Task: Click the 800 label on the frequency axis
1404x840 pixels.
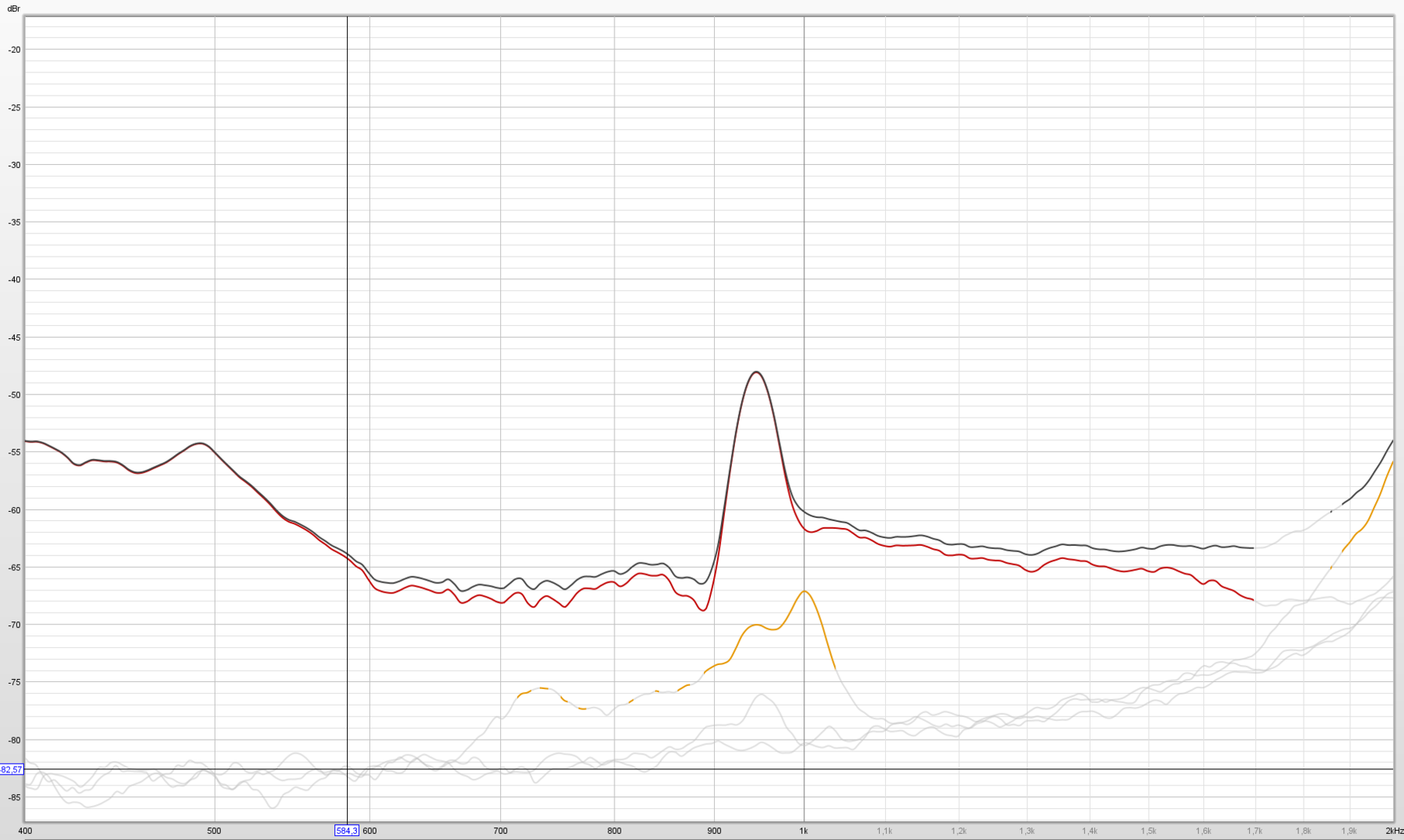Action: 614,831
